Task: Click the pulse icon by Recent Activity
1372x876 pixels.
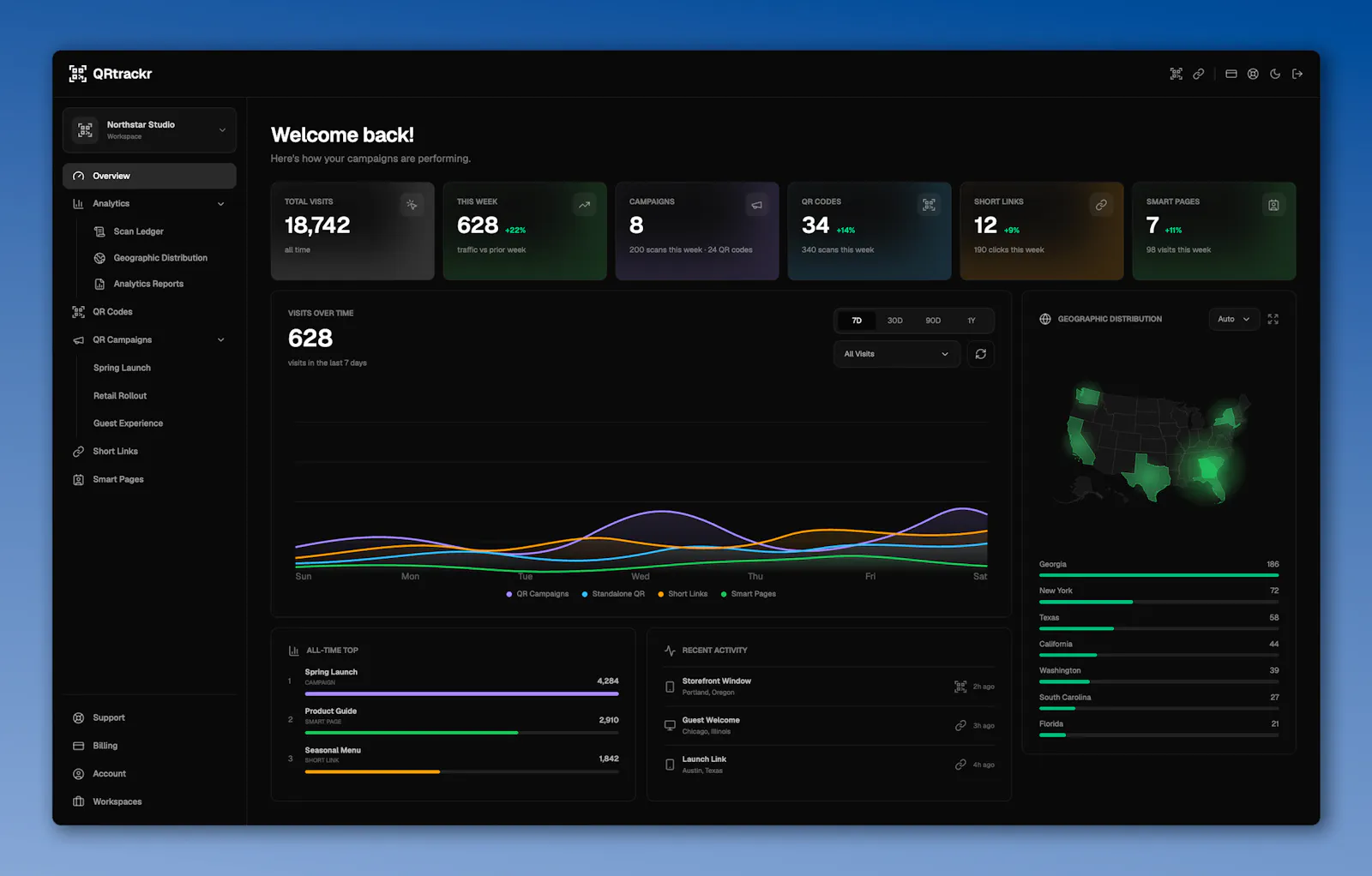Action: [x=670, y=651]
